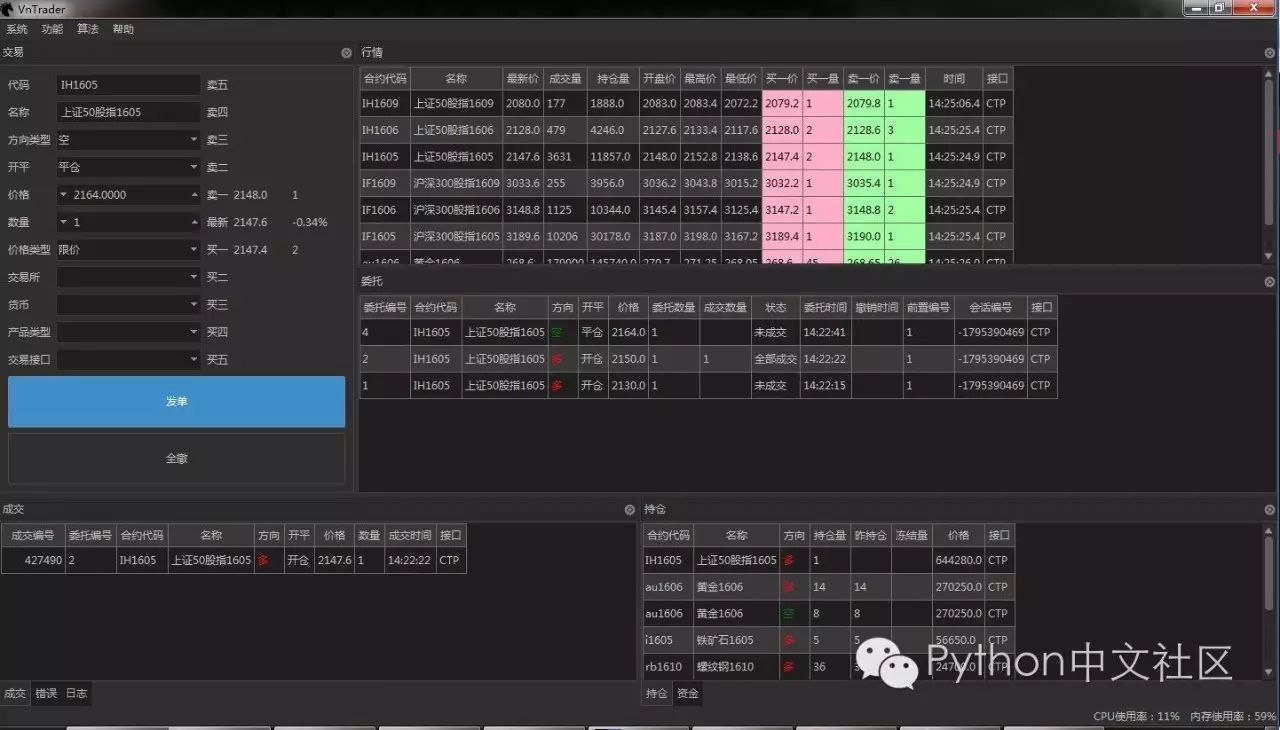1280x730 pixels.
Task: Click the 代码 input field
Action: (x=128, y=85)
